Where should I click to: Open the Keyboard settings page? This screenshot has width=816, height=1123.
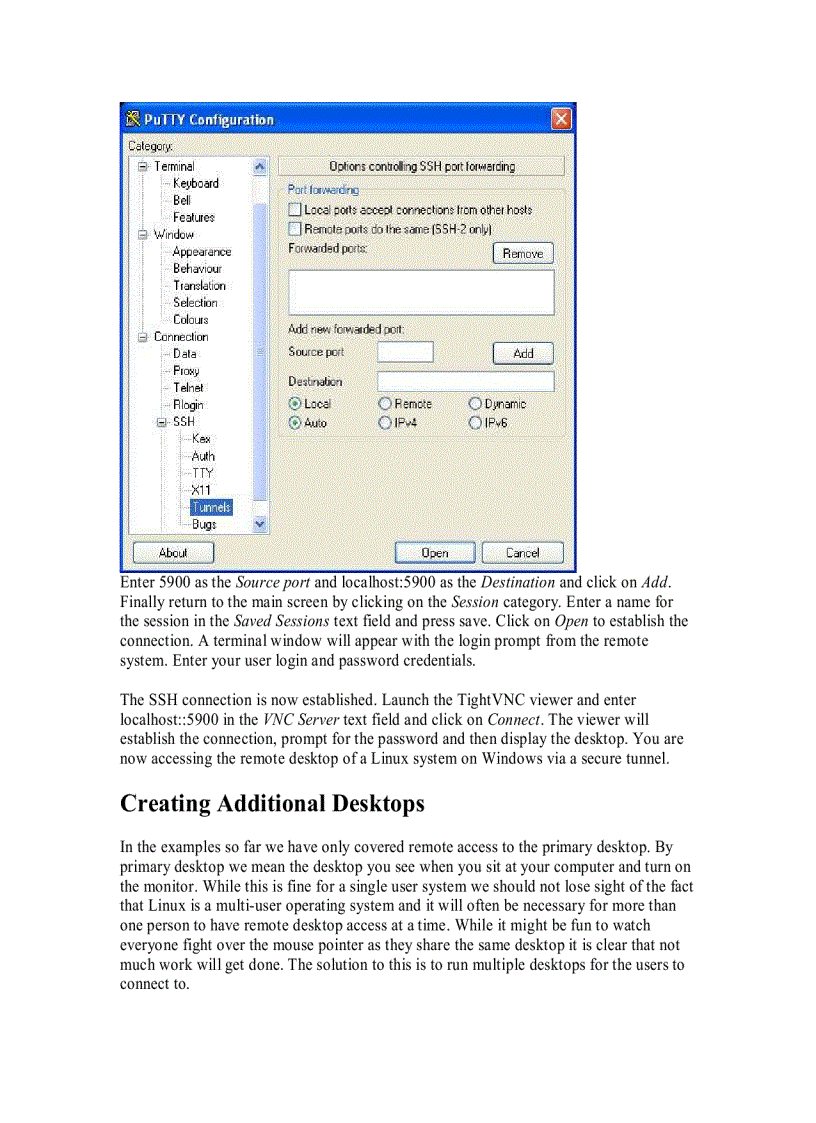(194, 183)
